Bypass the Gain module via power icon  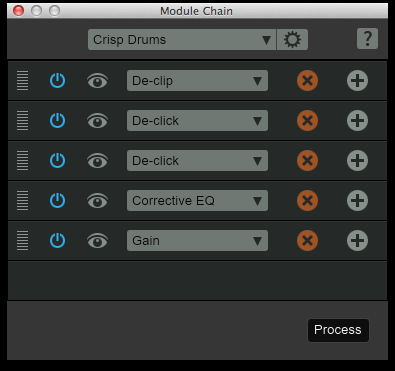[57, 241]
